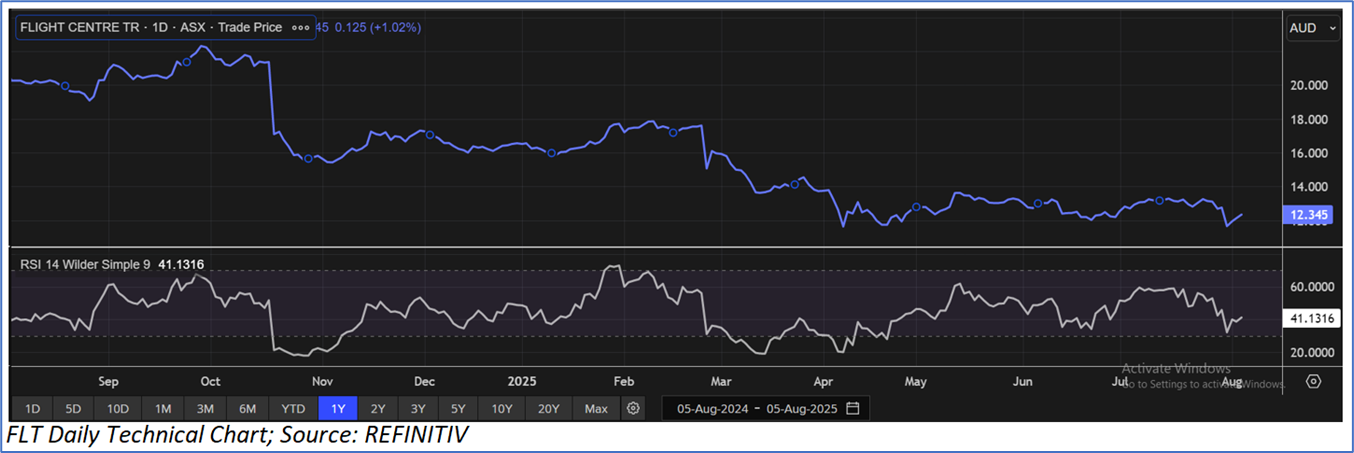
Task: Select the 6M time range
Action: [248, 408]
